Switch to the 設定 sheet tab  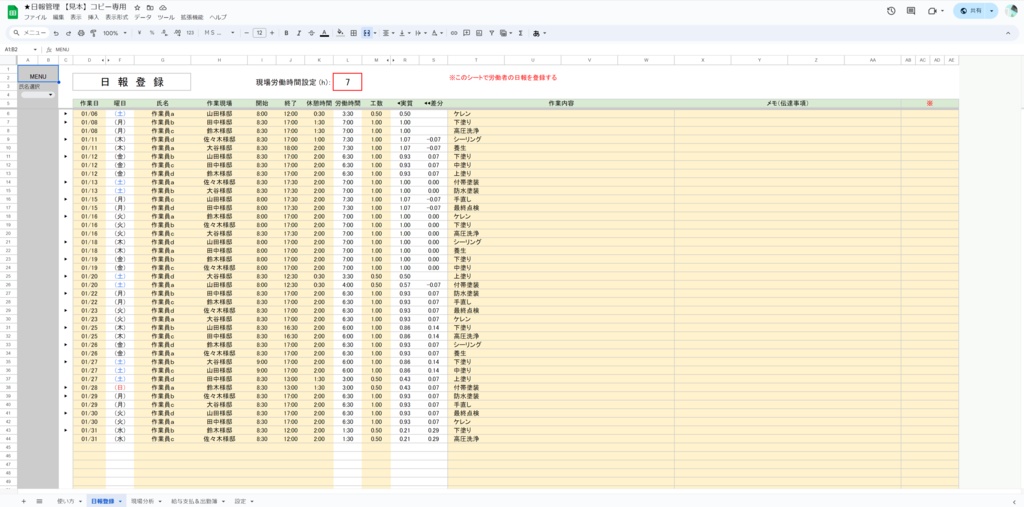click(240, 501)
